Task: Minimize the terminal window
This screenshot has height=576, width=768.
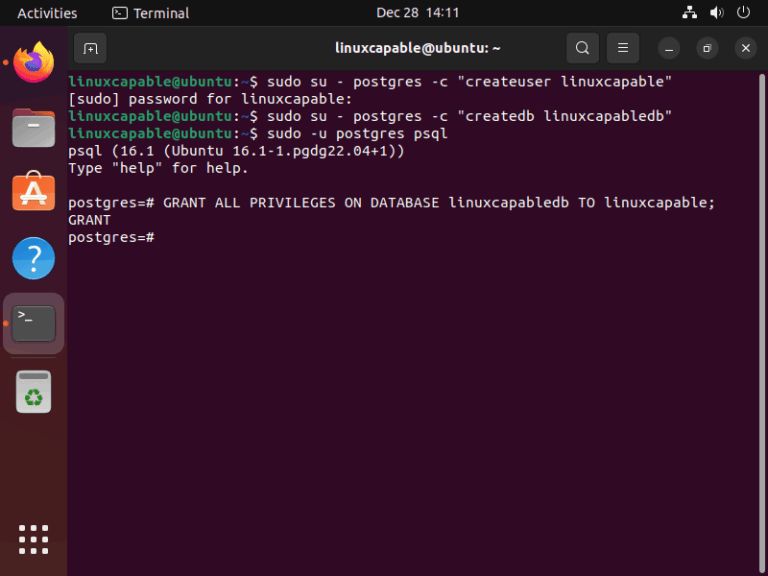Action: [669, 48]
